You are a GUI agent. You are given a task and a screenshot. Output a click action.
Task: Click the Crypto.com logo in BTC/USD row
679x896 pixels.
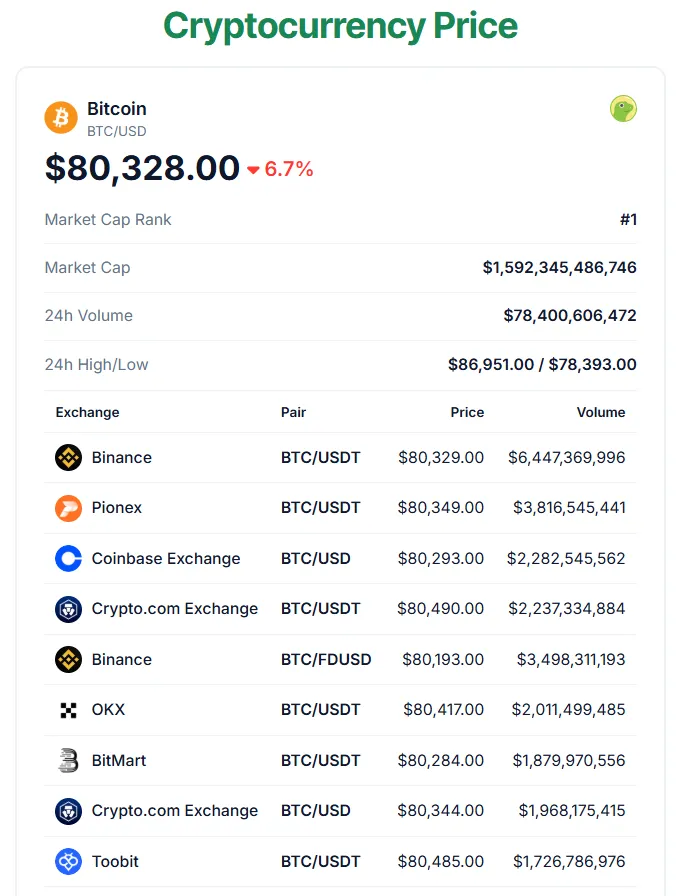pos(68,811)
